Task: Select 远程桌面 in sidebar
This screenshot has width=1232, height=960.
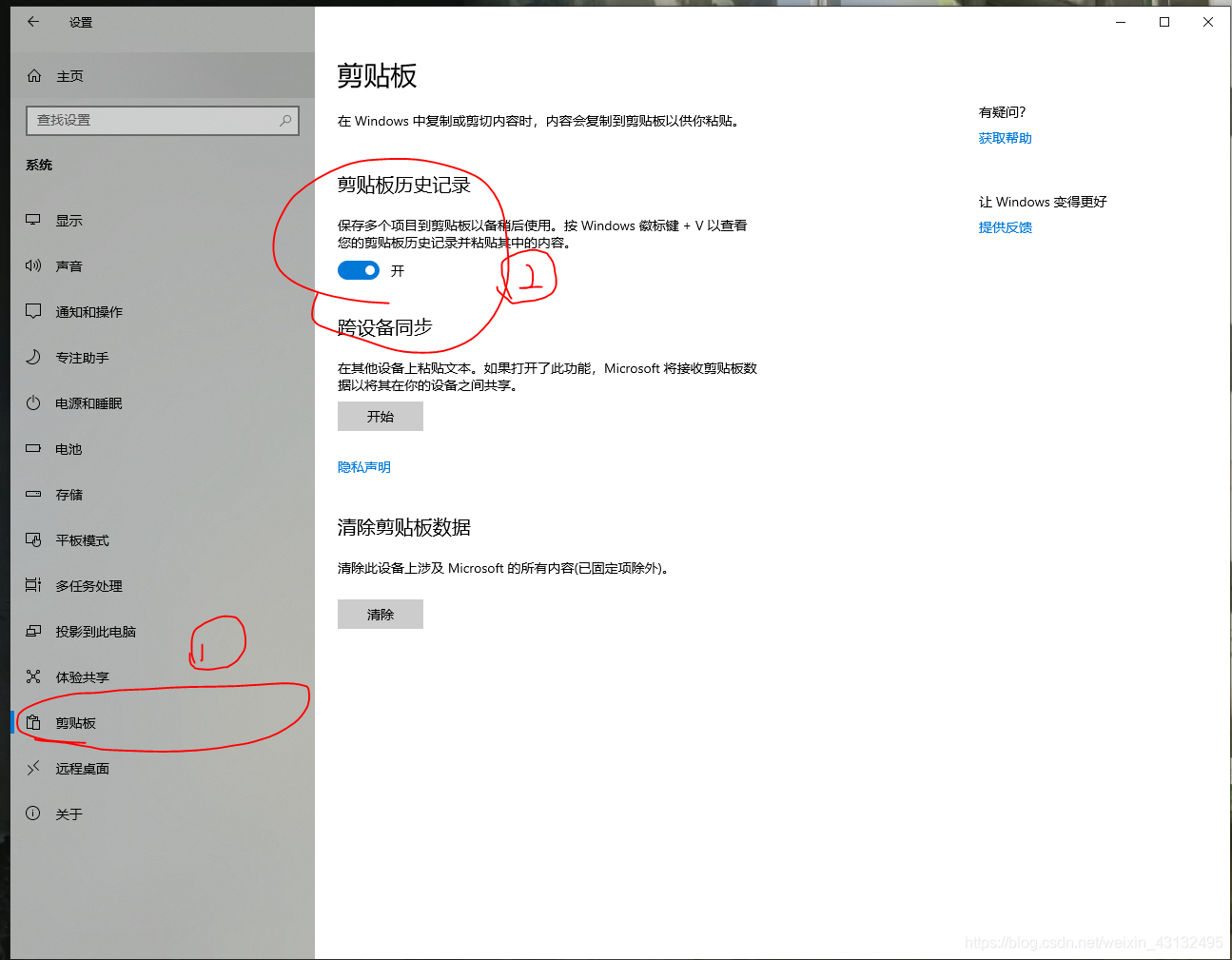Action: tap(163, 768)
